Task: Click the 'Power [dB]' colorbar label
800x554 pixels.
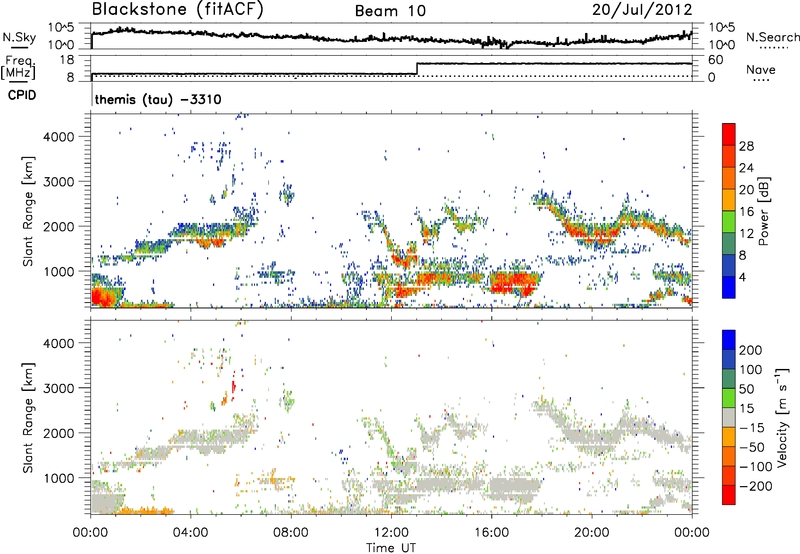Action: pyautogui.click(x=763, y=211)
